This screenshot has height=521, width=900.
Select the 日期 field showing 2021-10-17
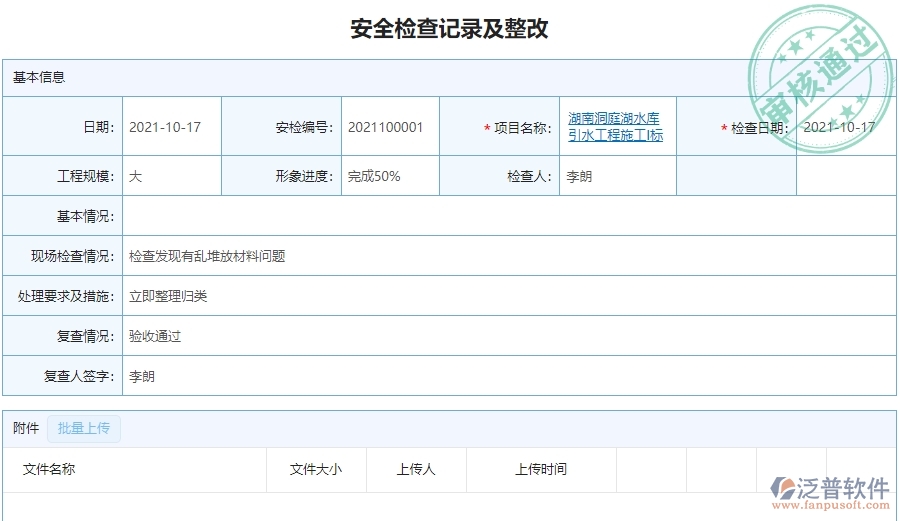tap(171, 127)
